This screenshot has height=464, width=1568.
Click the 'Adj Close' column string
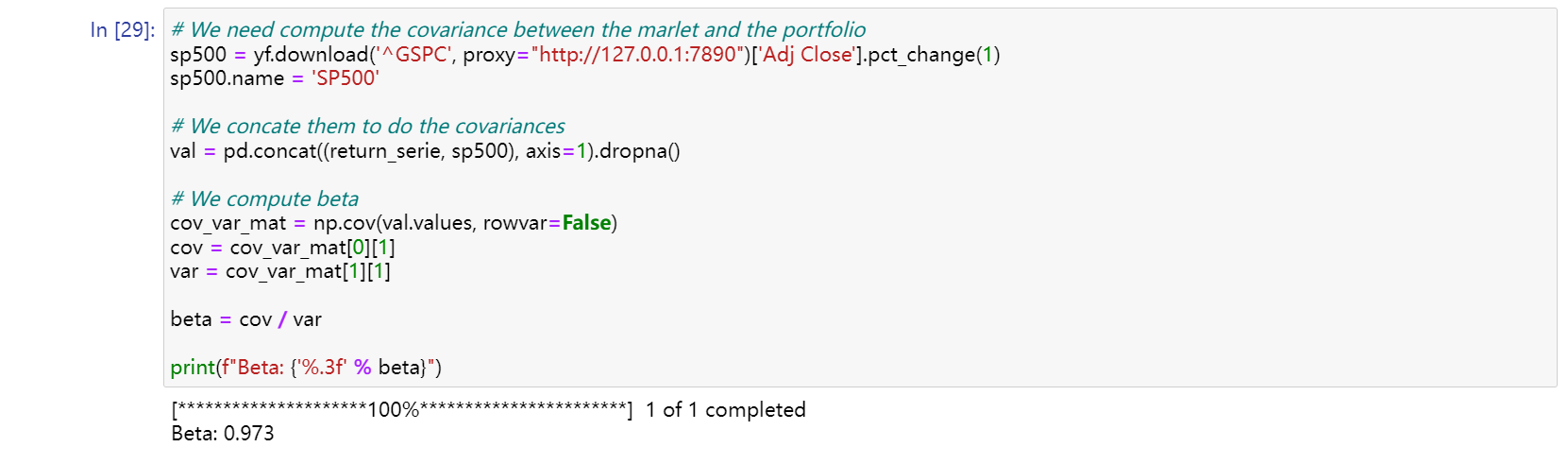(x=807, y=55)
